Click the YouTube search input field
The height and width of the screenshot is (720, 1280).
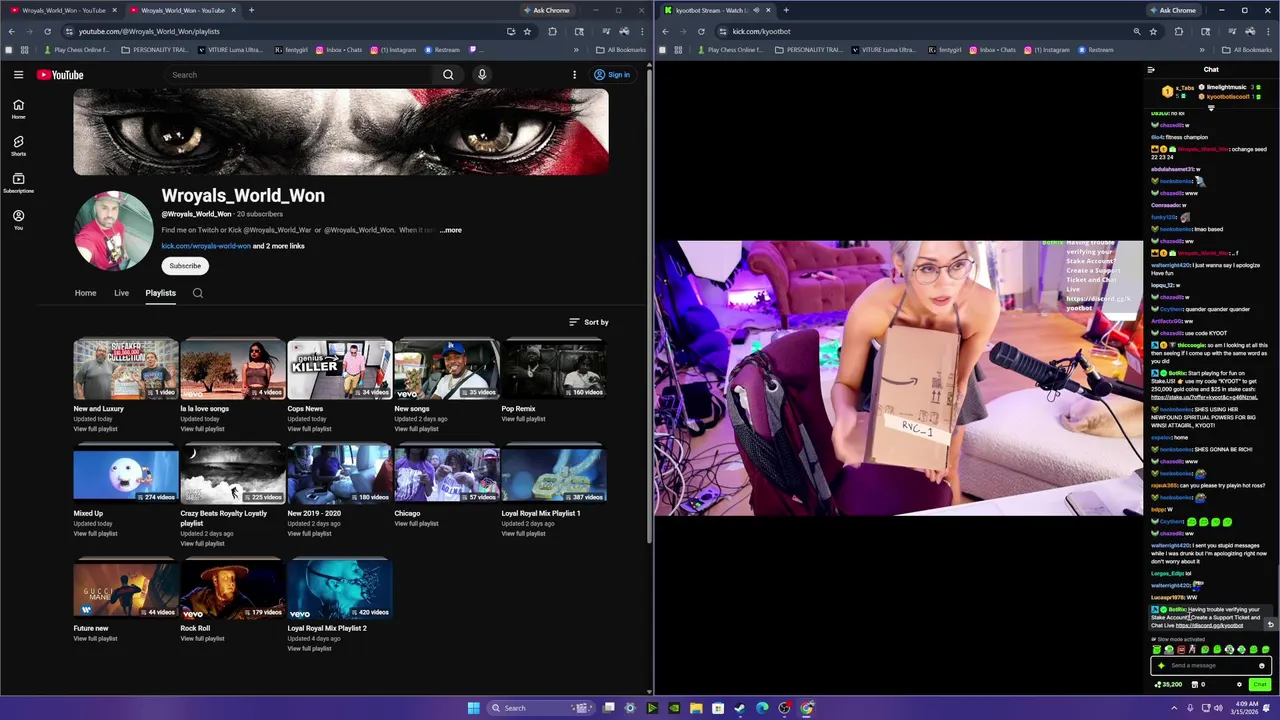click(x=299, y=75)
